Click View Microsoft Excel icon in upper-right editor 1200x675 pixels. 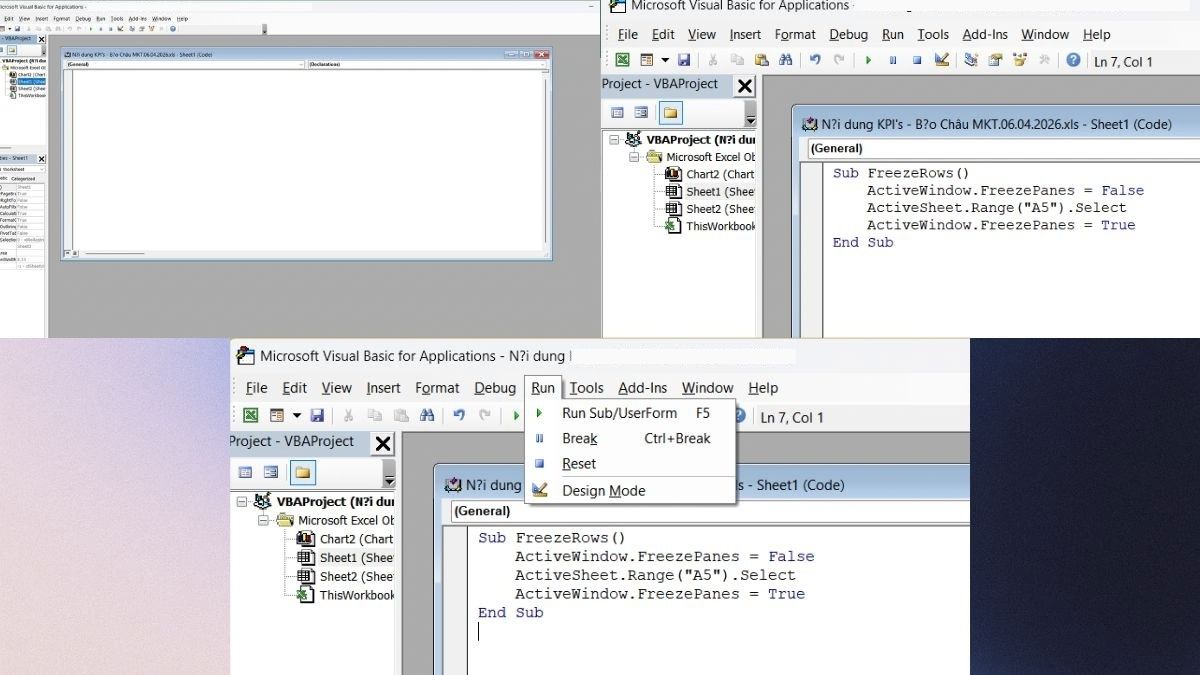pyautogui.click(x=622, y=60)
